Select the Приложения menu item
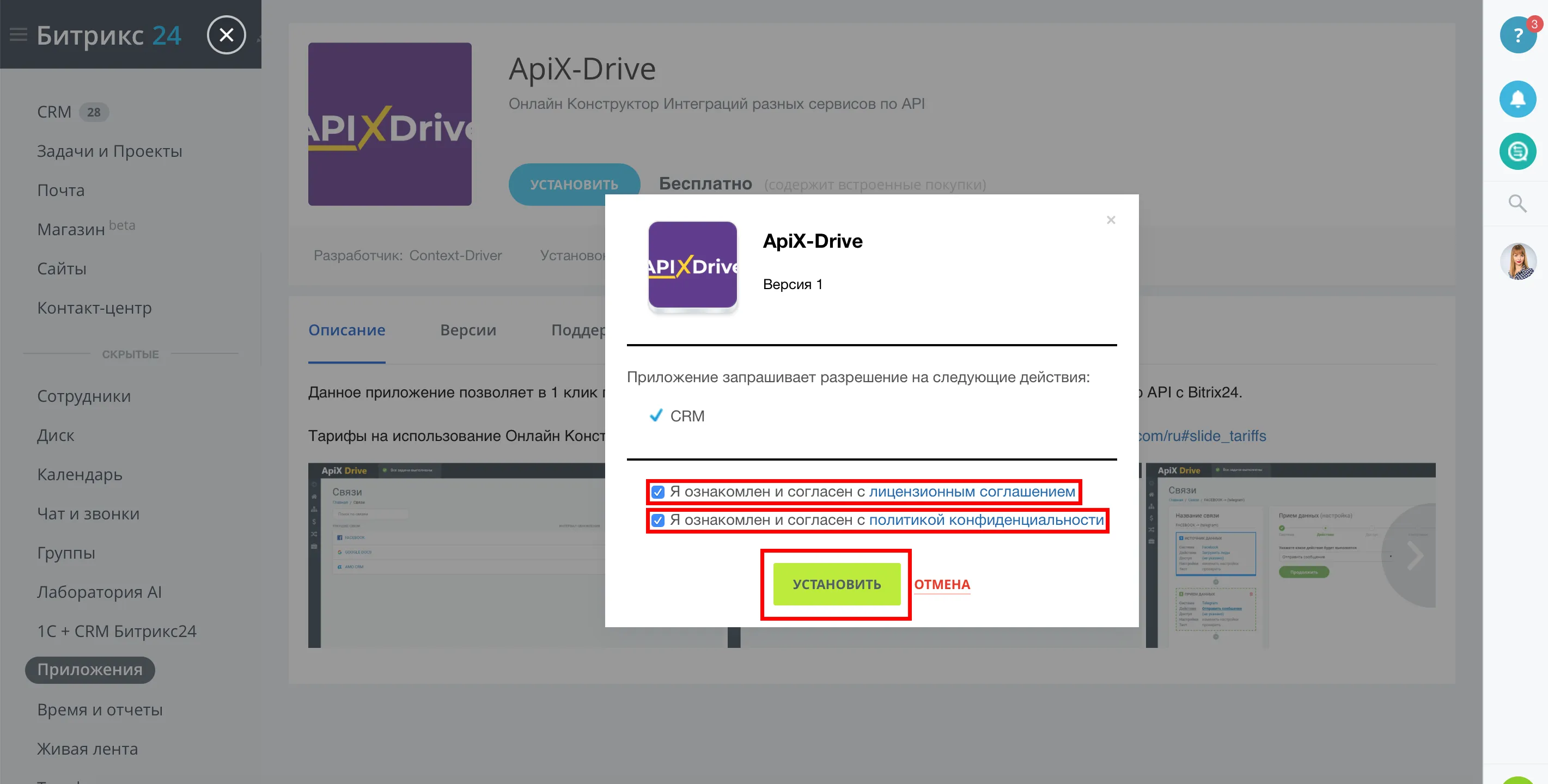The width and height of the screenshot is (1548, 784). (x=89, y=670)
